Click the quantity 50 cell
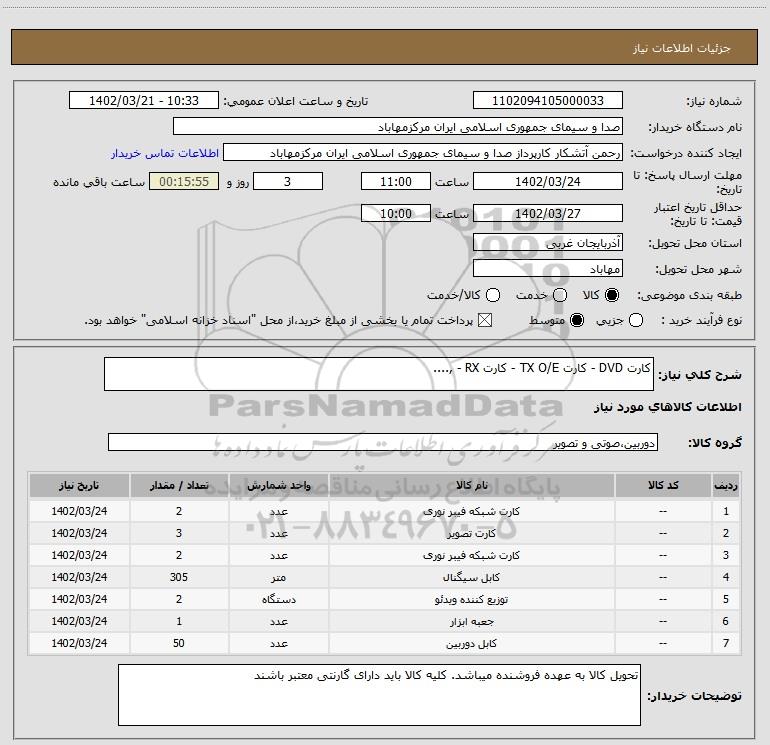Viewport: 770px width, 745px height. (179, 643)
